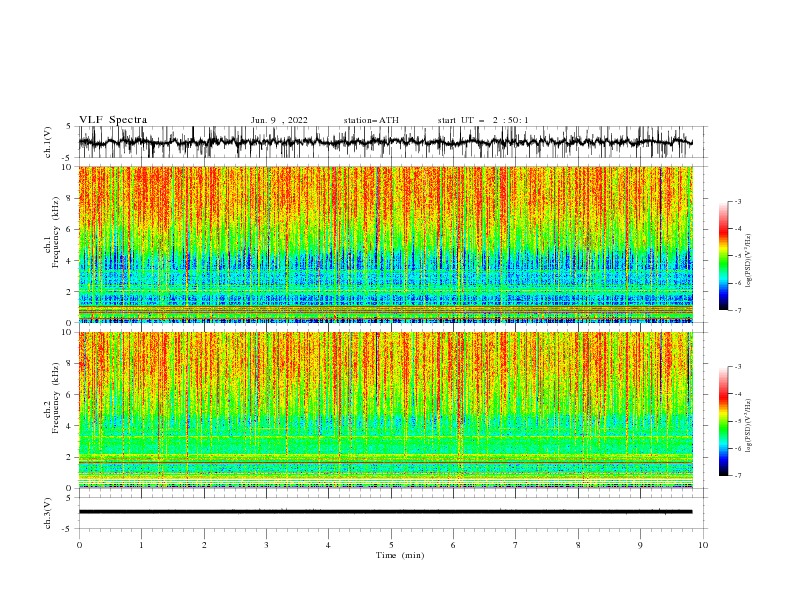792x612 pixels.
Task: Click the "-3" label on ch.1 color bar
Action: tap(738, 201)
